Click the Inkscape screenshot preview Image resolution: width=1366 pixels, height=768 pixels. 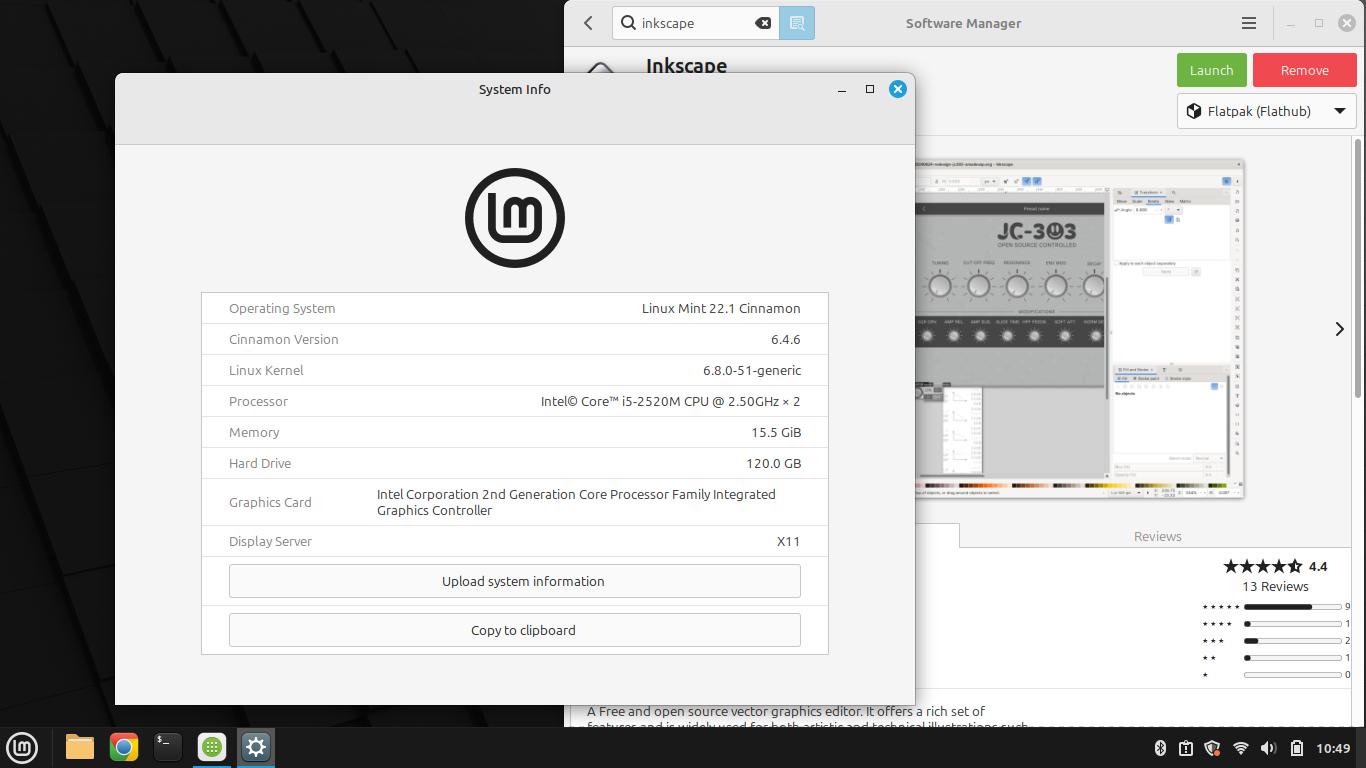click(1079, 328)
